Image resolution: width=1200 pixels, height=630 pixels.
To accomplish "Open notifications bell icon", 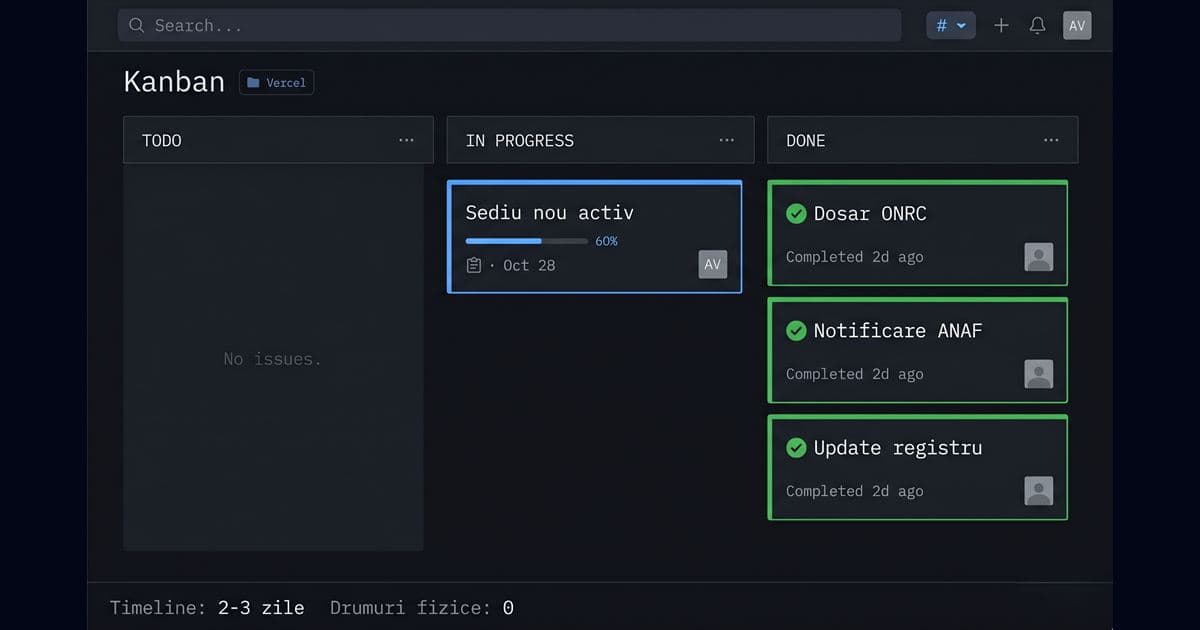I will (1037, 26).
